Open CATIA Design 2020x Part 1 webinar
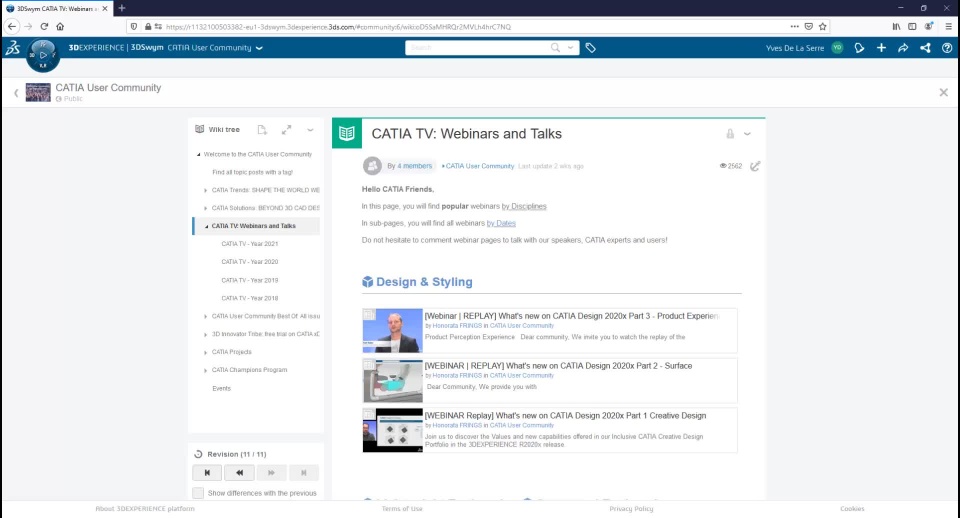 [565, 415]
